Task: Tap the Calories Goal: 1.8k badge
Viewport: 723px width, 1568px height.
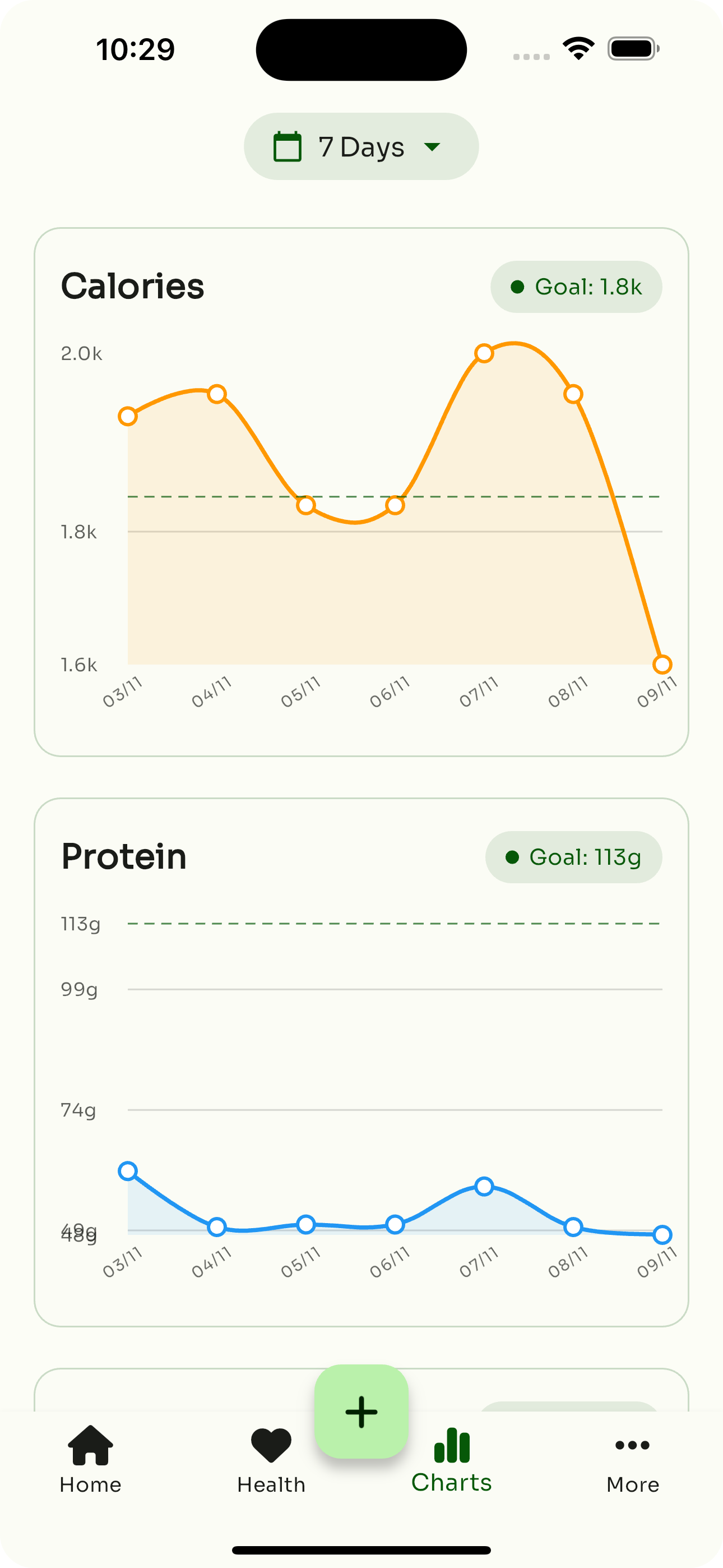Action: [576, 287]
